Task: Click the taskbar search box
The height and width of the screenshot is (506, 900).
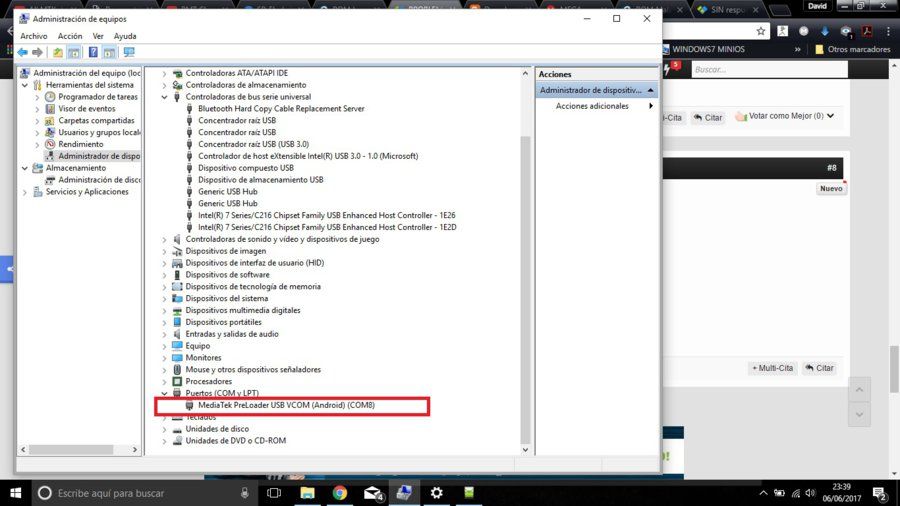Action: (143, 493)
